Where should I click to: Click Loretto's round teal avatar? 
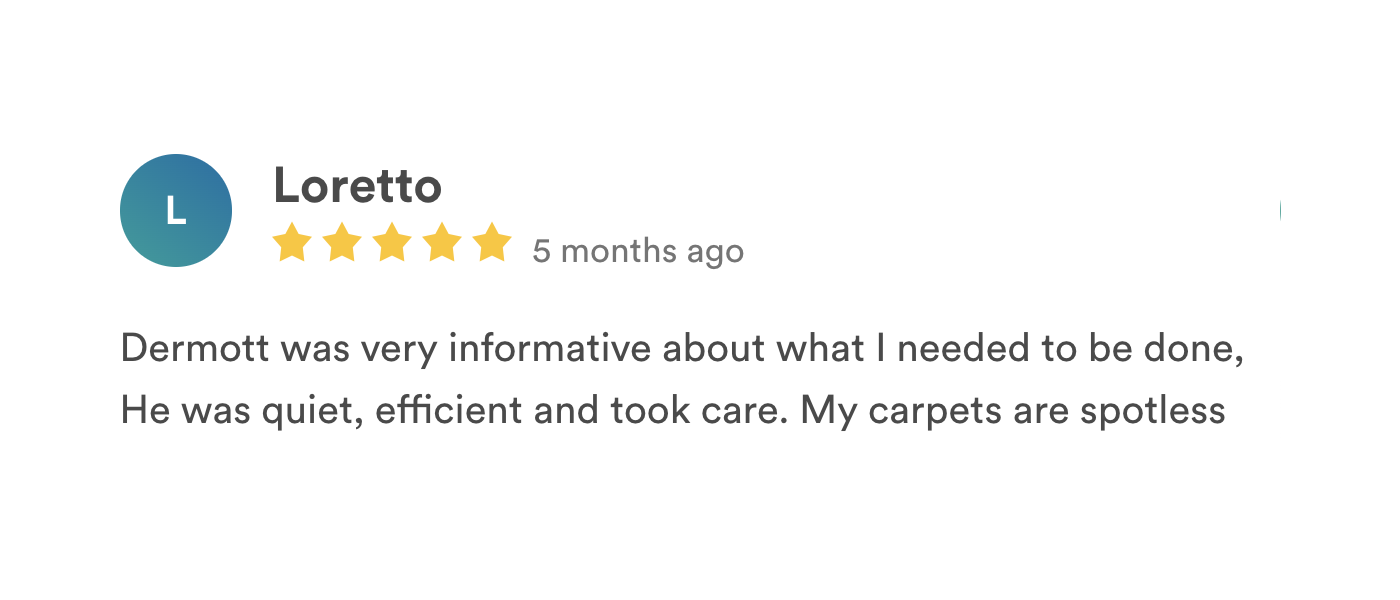[x=176, y=210]
